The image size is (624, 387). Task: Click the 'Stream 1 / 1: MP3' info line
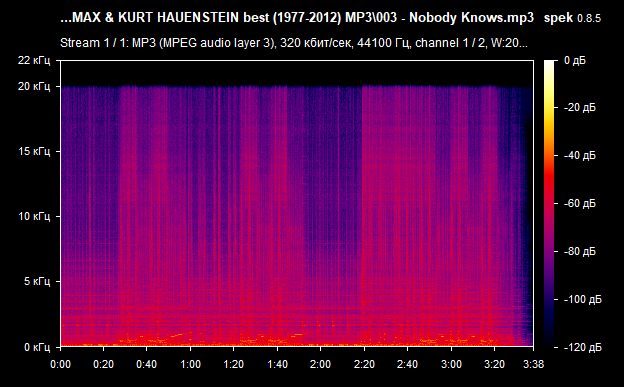point(294,43)
